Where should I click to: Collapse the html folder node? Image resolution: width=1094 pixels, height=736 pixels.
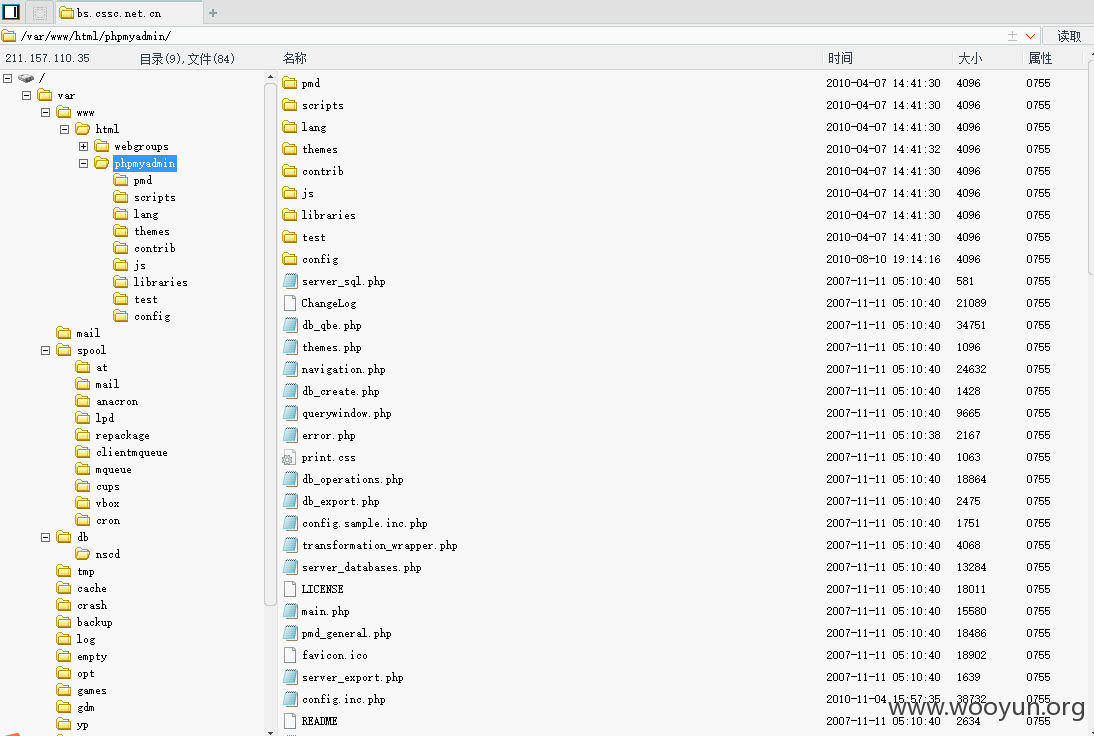(x=64, y=129)
